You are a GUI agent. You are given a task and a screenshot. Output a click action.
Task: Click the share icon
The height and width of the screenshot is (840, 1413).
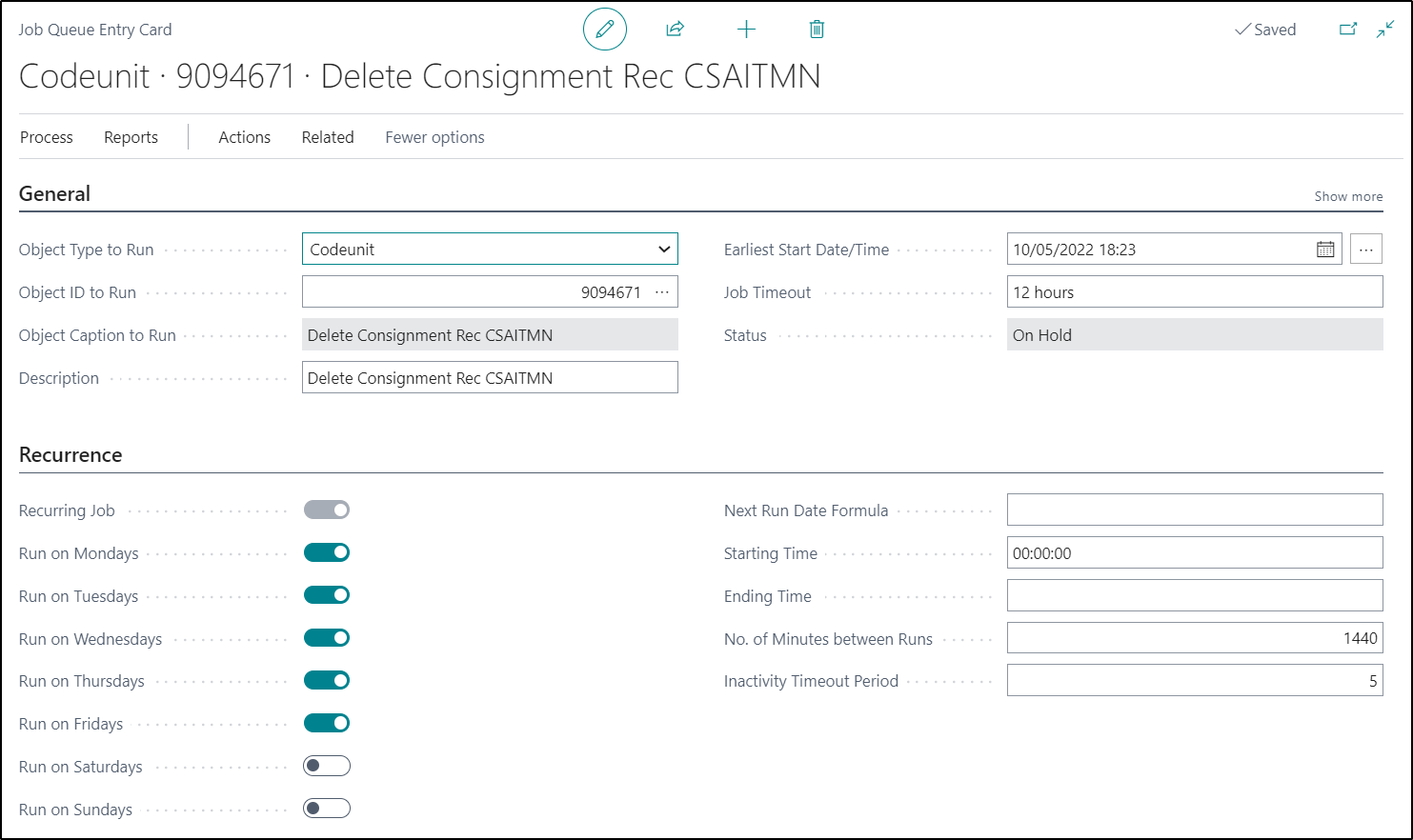point(675,30)
